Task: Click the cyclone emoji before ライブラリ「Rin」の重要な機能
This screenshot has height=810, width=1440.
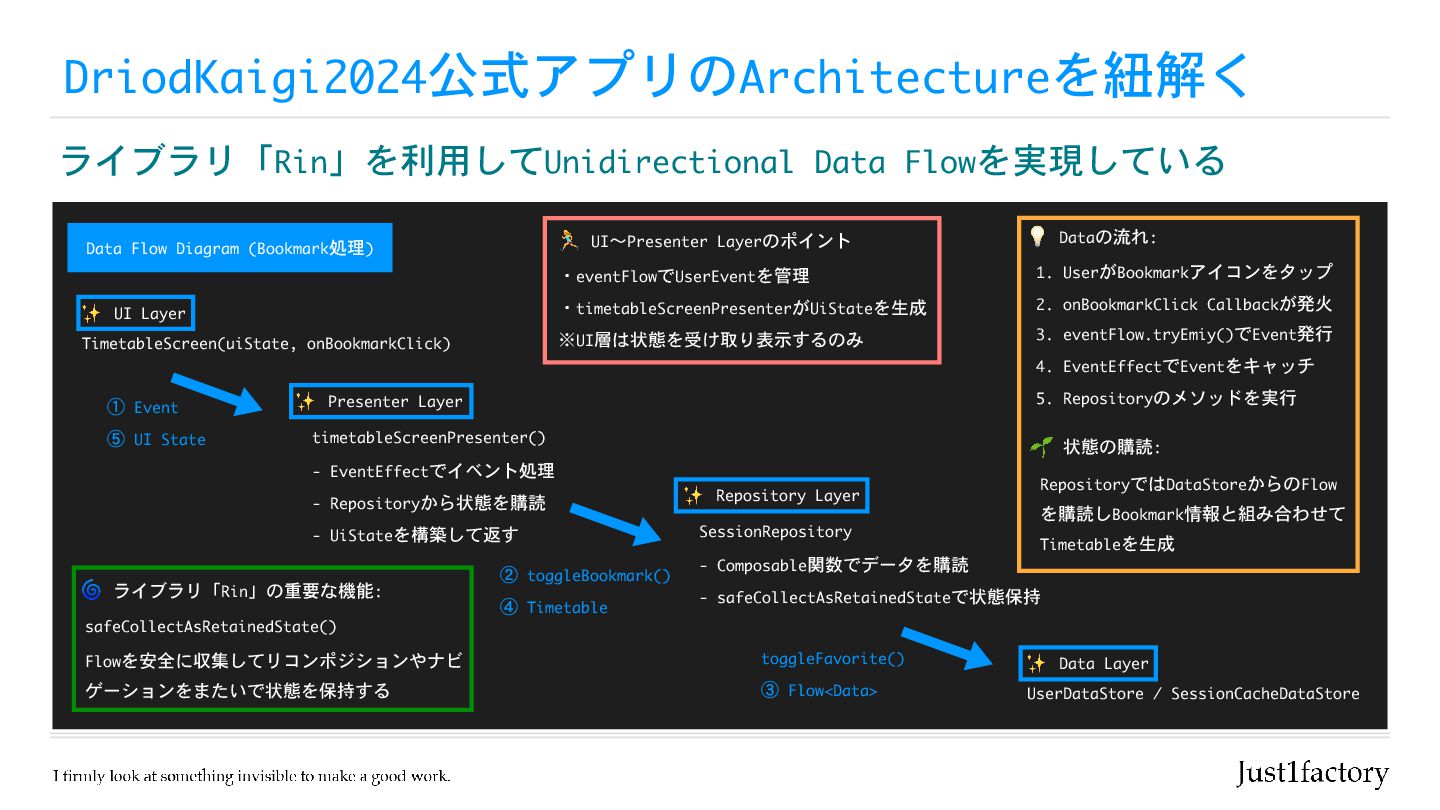Action: (x=92, y=591)
